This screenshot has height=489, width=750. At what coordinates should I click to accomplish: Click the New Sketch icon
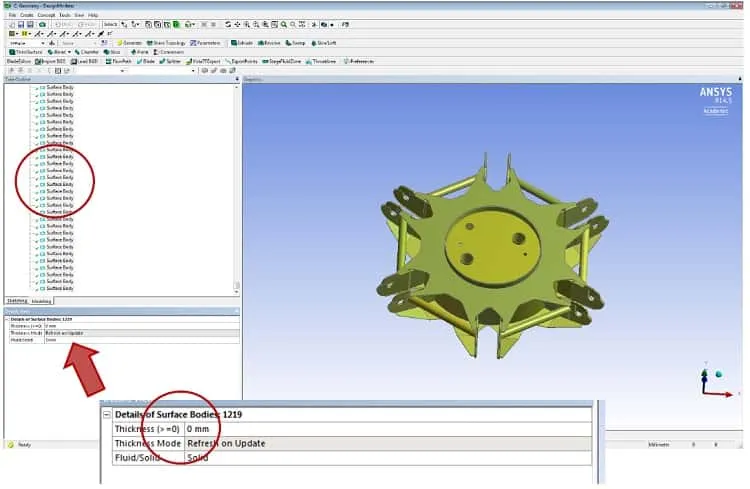point(104,43)
